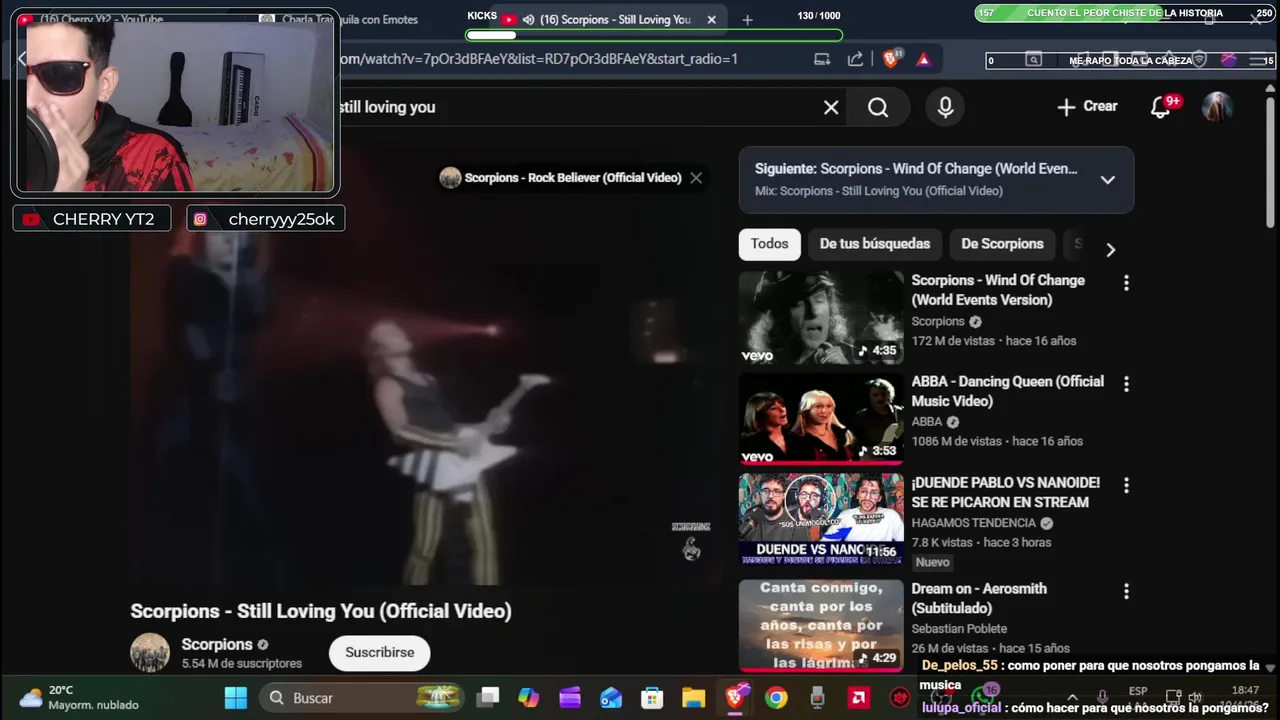Play the Duende vs Nanoide thumbnail

point(821,520)
